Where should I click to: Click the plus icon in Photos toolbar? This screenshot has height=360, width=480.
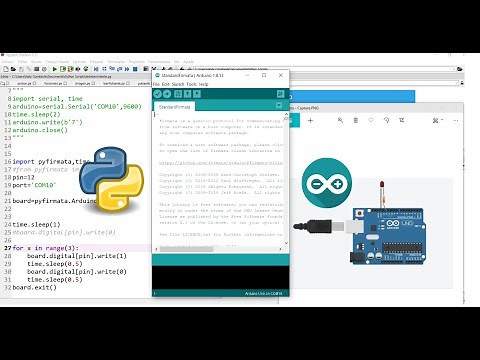310,120
